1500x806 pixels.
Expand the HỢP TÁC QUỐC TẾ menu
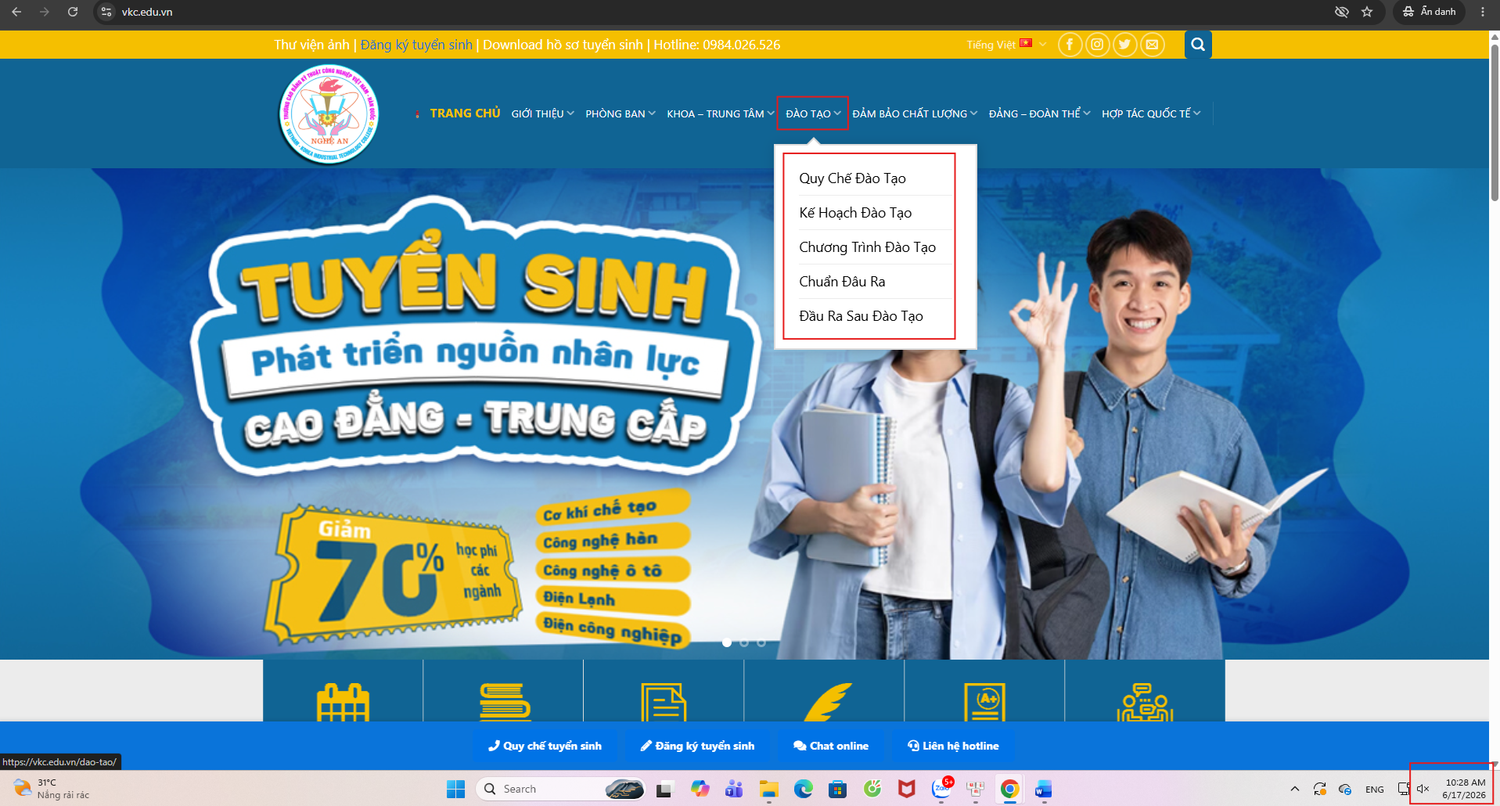click(x=1151, y=114)
